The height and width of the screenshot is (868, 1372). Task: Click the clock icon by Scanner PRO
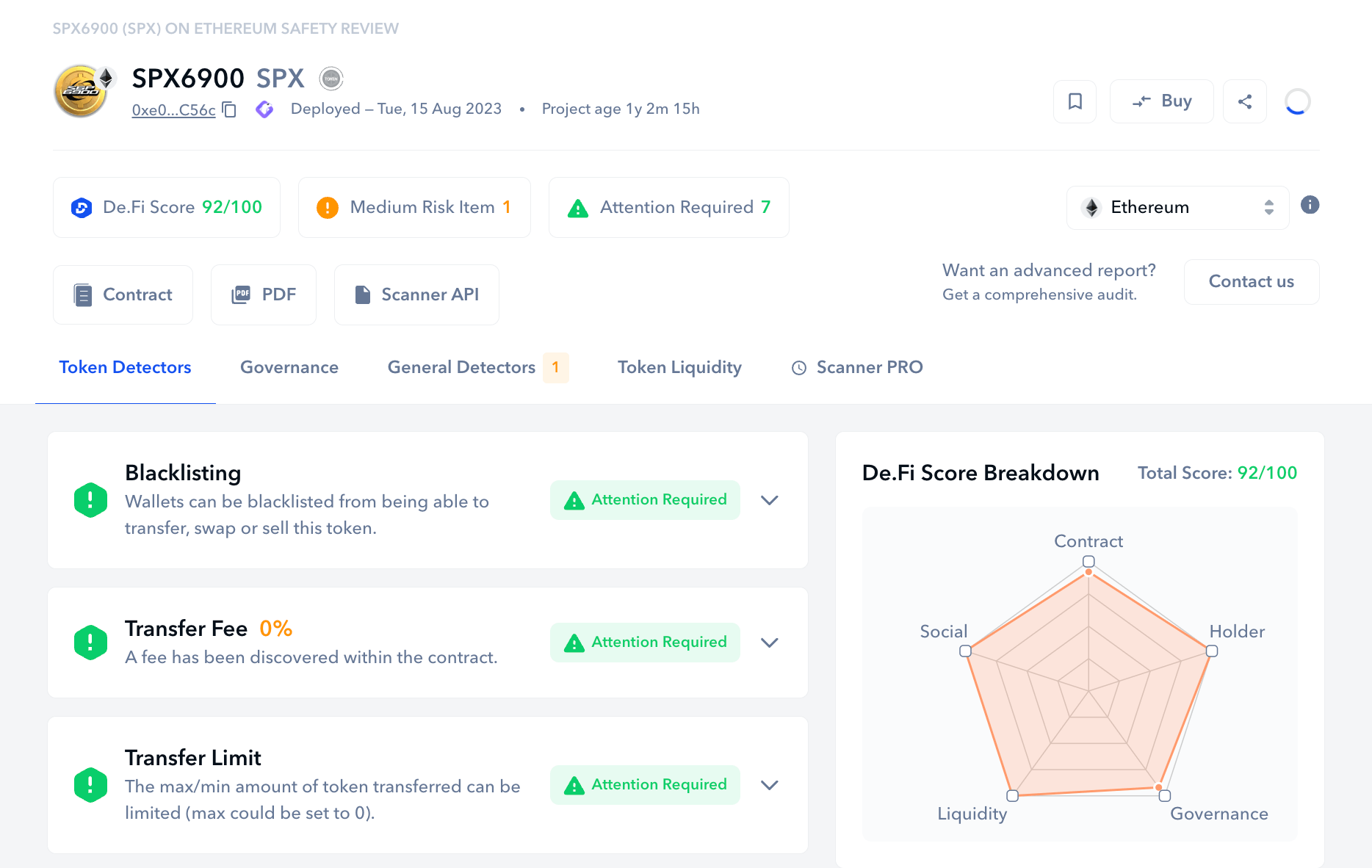[x=799, y=368]
